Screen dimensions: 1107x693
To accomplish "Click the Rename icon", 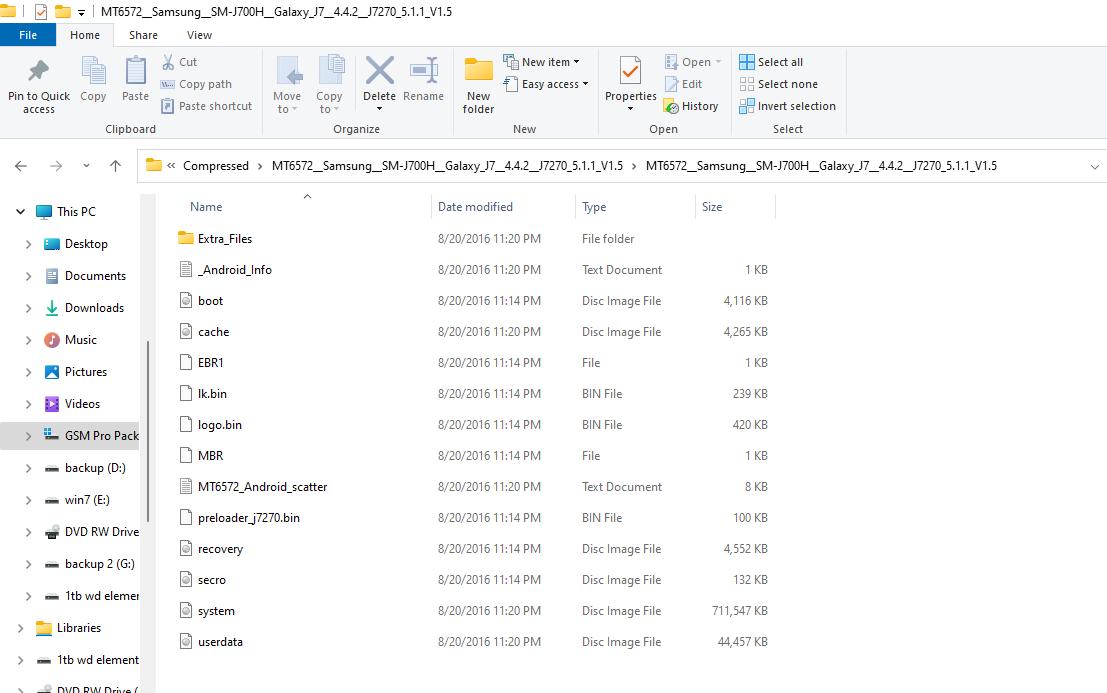I will coord(424,71).
